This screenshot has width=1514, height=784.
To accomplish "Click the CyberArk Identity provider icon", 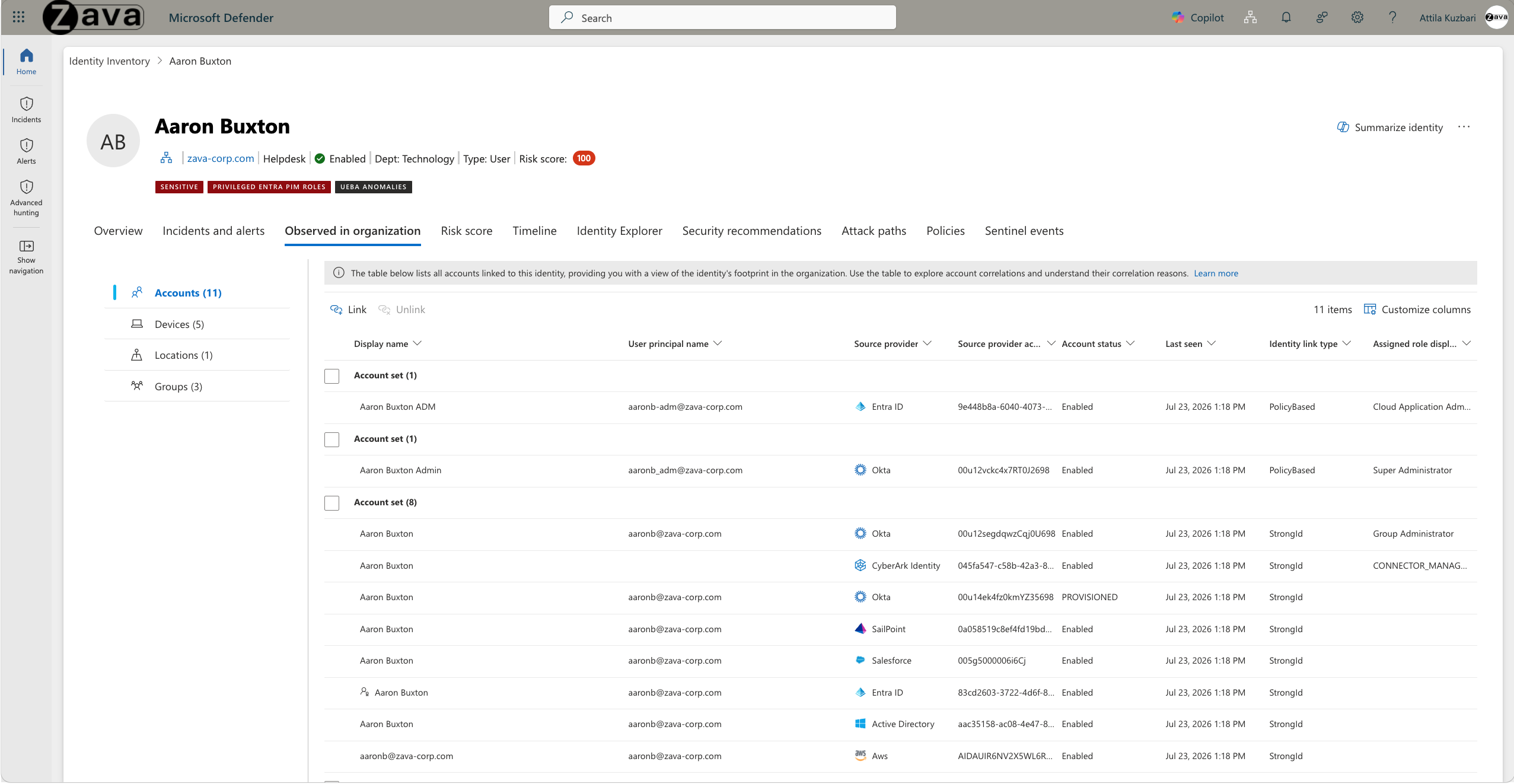I will 860,565.
